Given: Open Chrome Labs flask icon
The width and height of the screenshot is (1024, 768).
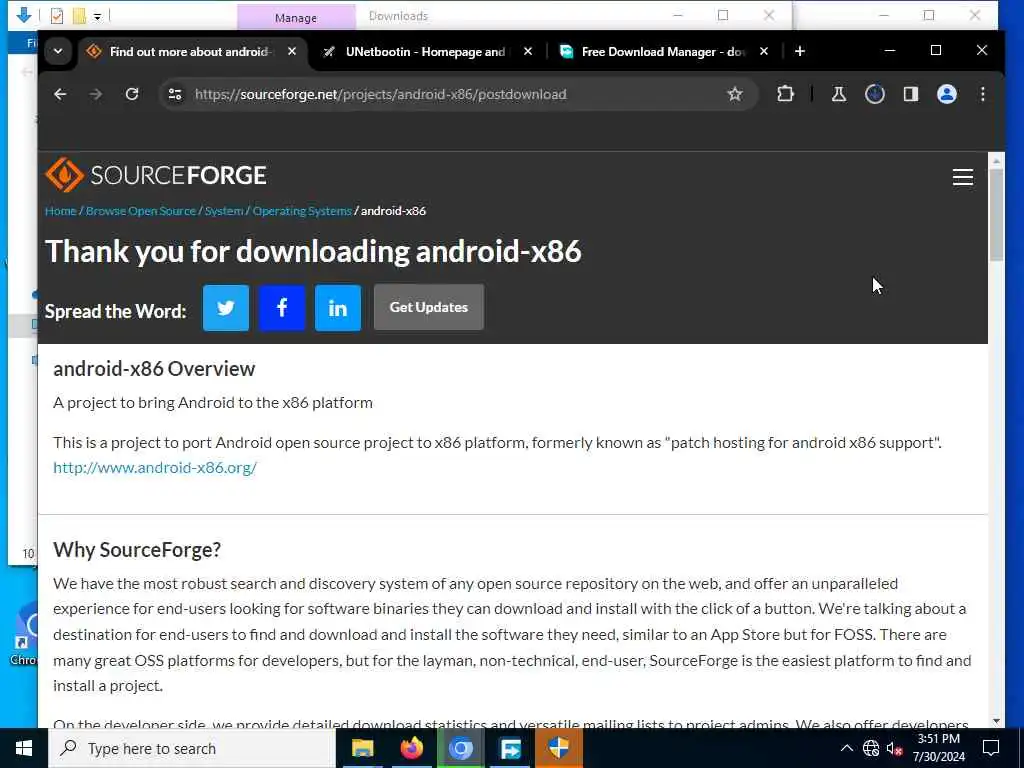Looking at the screenshot, I should tap(839, 95).
